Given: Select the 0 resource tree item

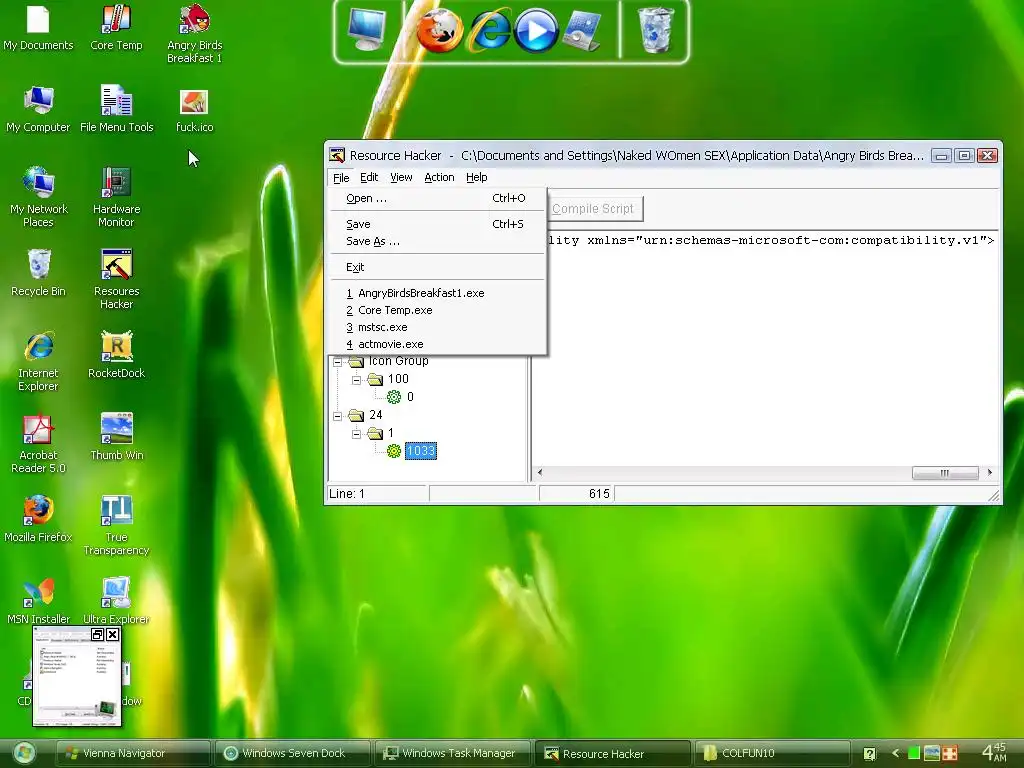Looking at the screenshot, I should point(410,396).
